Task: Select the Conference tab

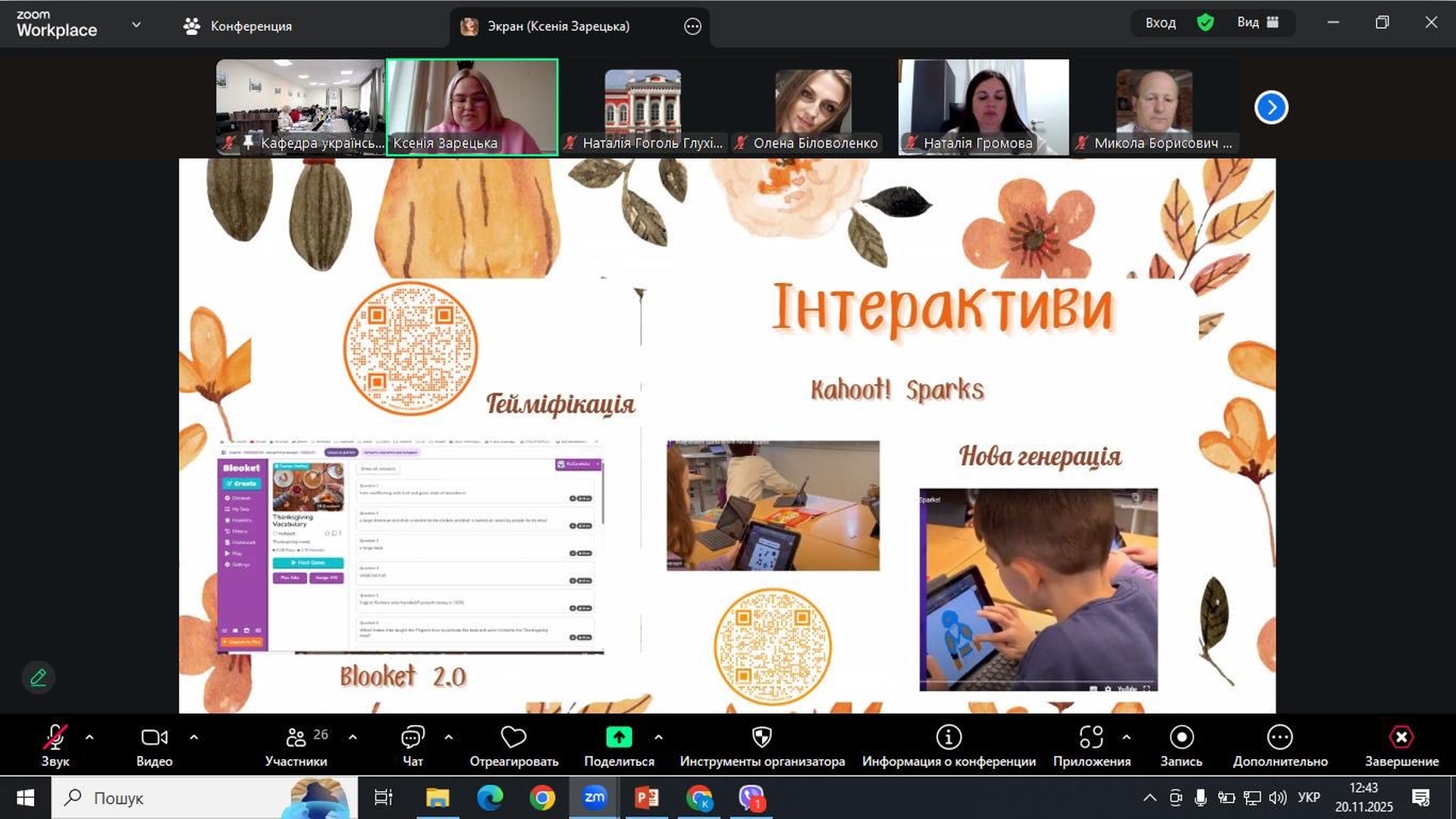Action: tap(237, 27)
